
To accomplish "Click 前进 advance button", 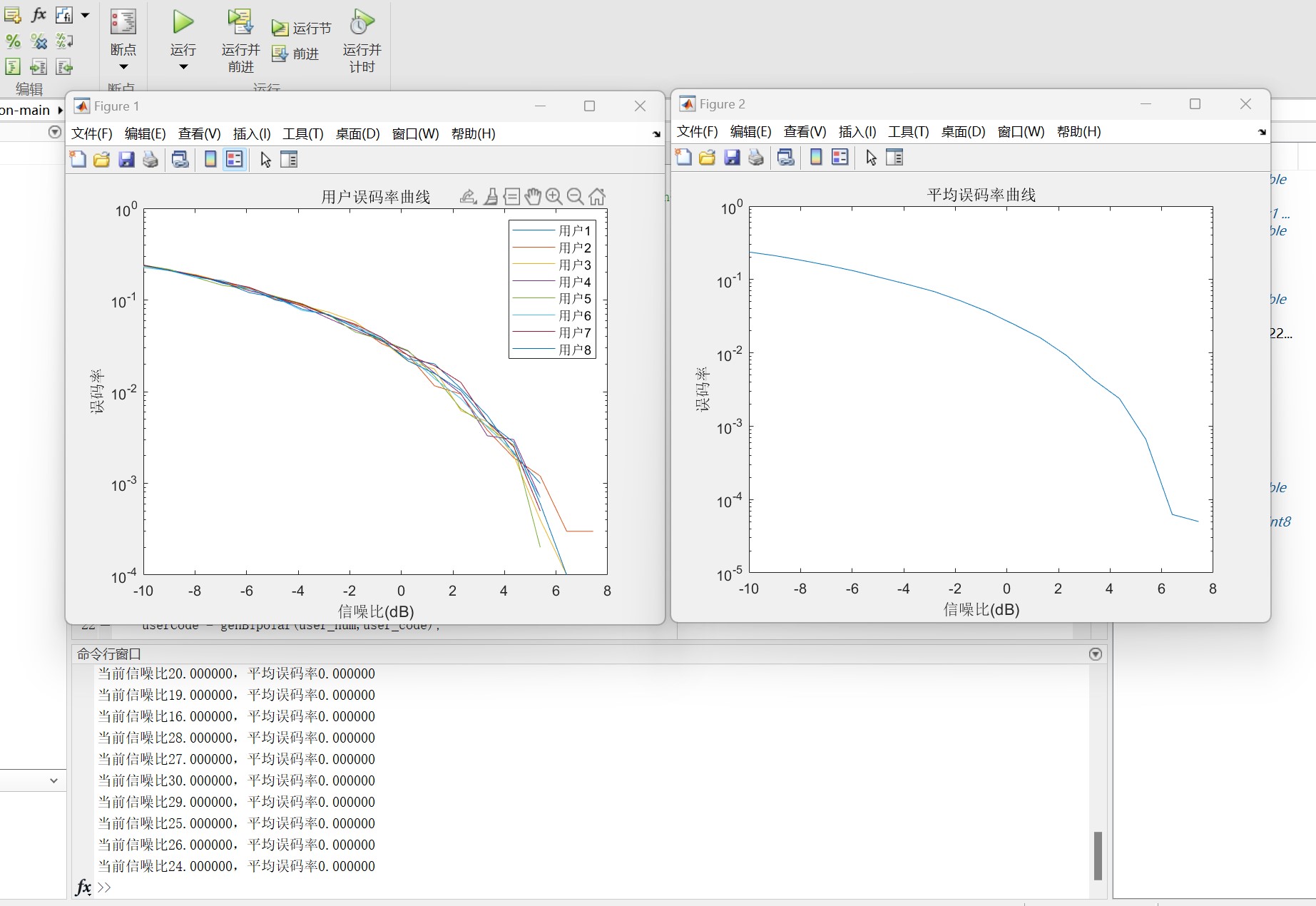I will click(x=295, y=54).
